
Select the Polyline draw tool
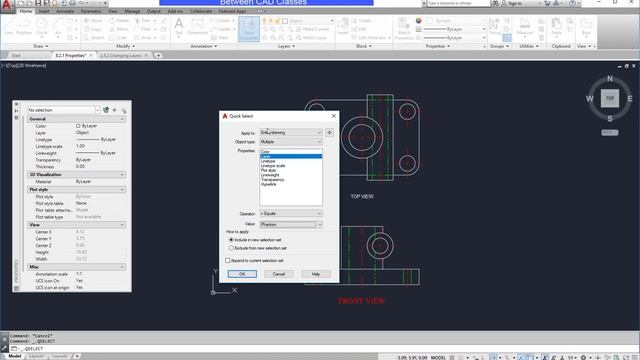(24, 27)
